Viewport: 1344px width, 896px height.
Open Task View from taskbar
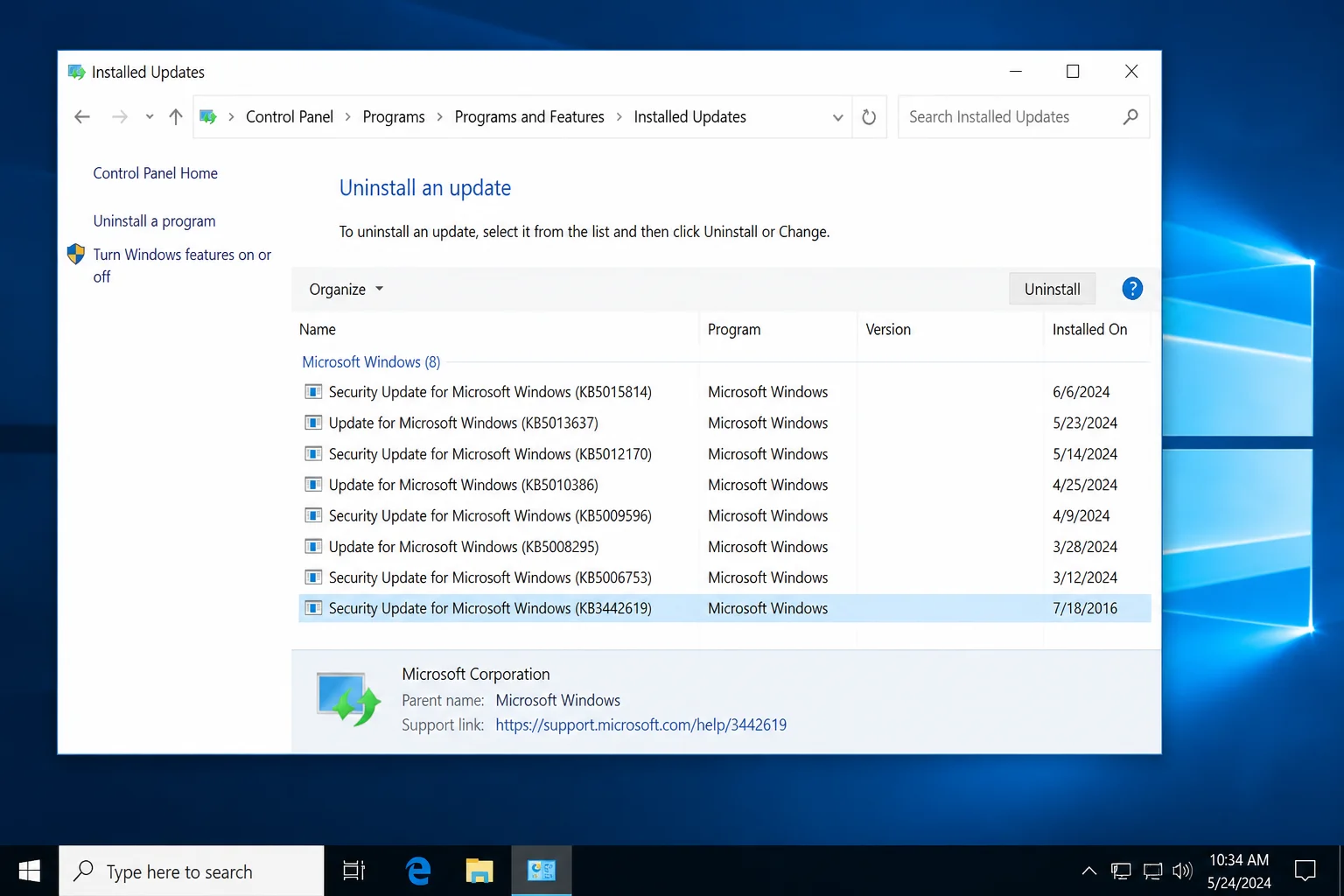353,871
